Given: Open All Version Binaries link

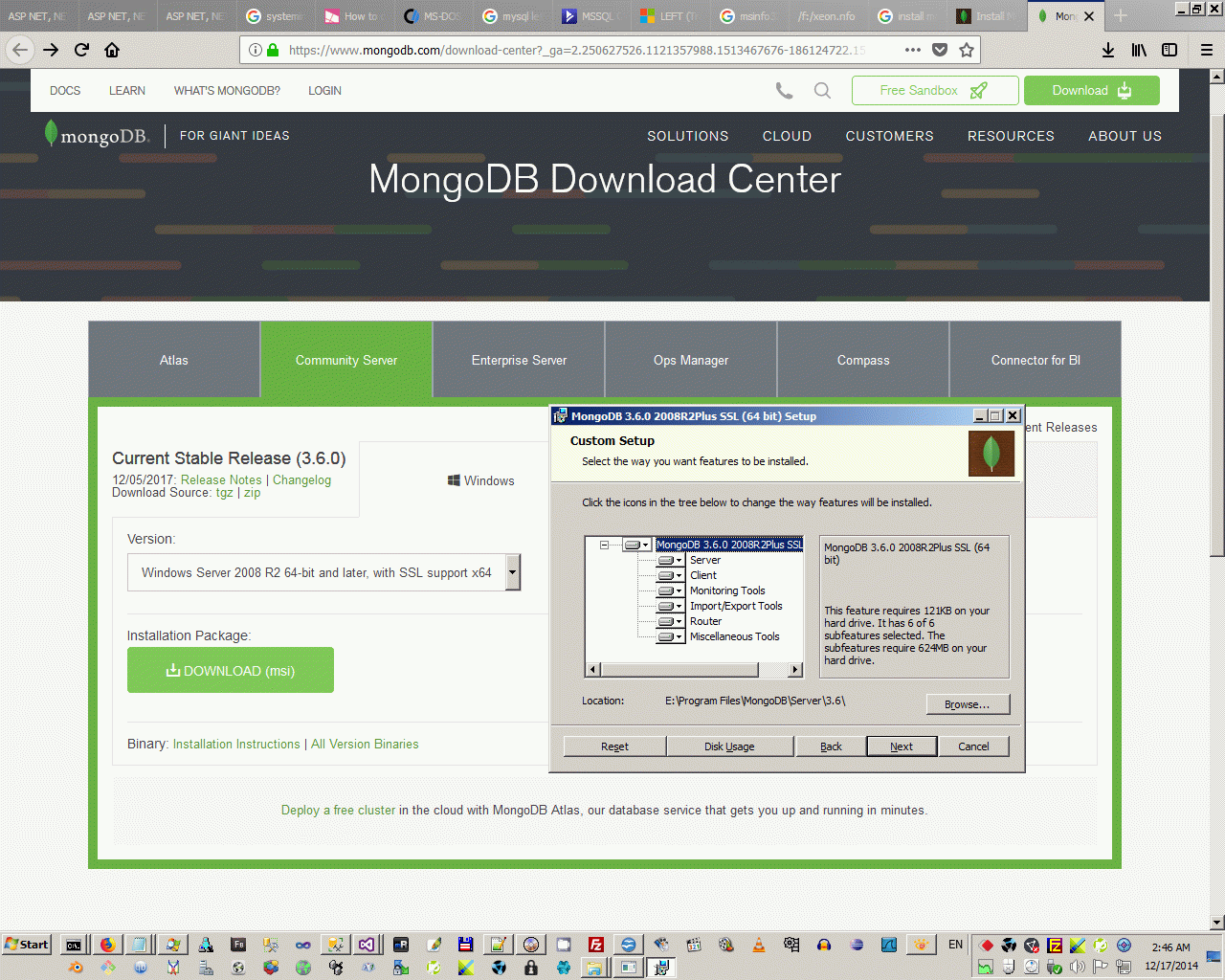Looking at the screenshot, I should pyautogui.click(x=365, y=744).
